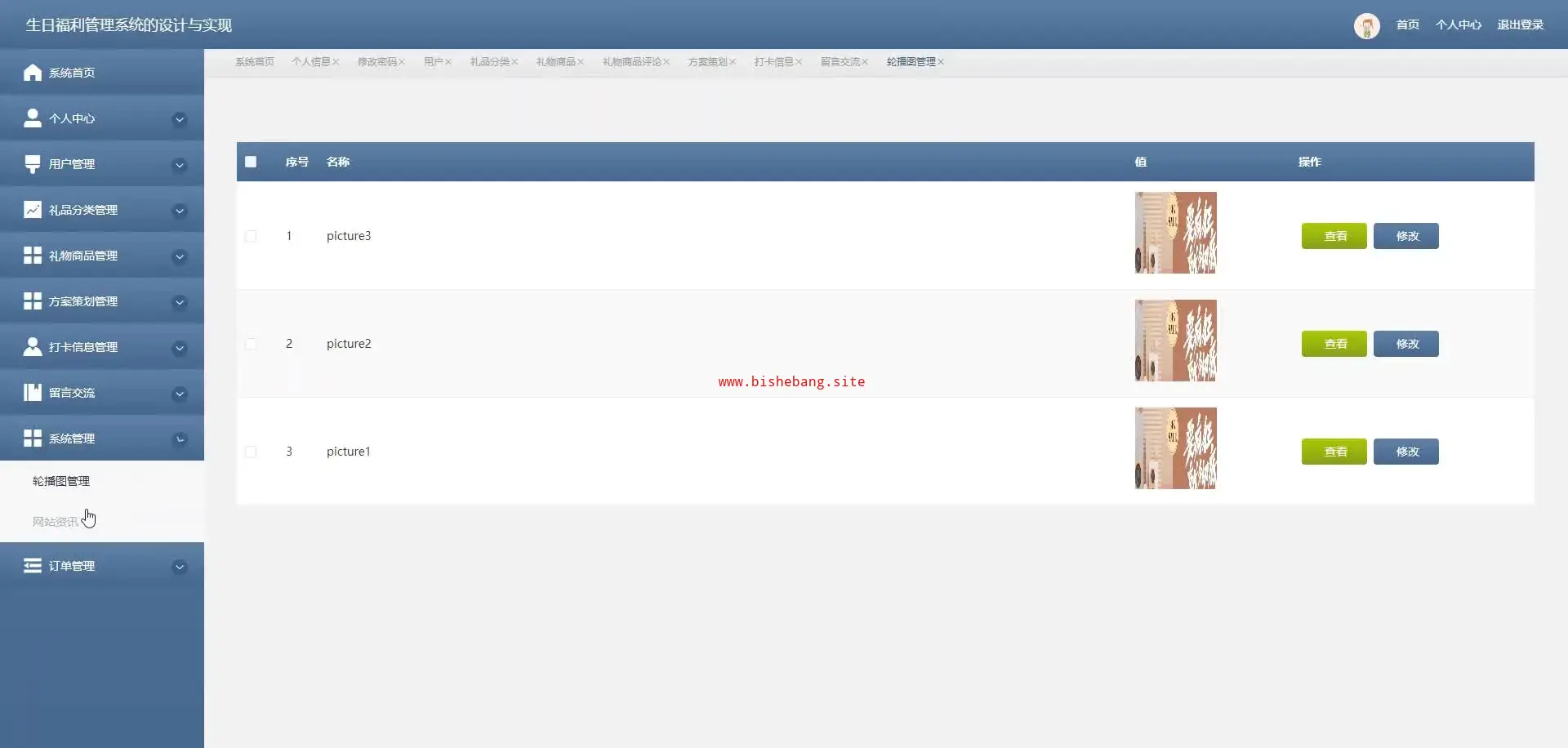
Task: Expand the 礼品分类管理 menu arrow
Action: coord(180,211)
